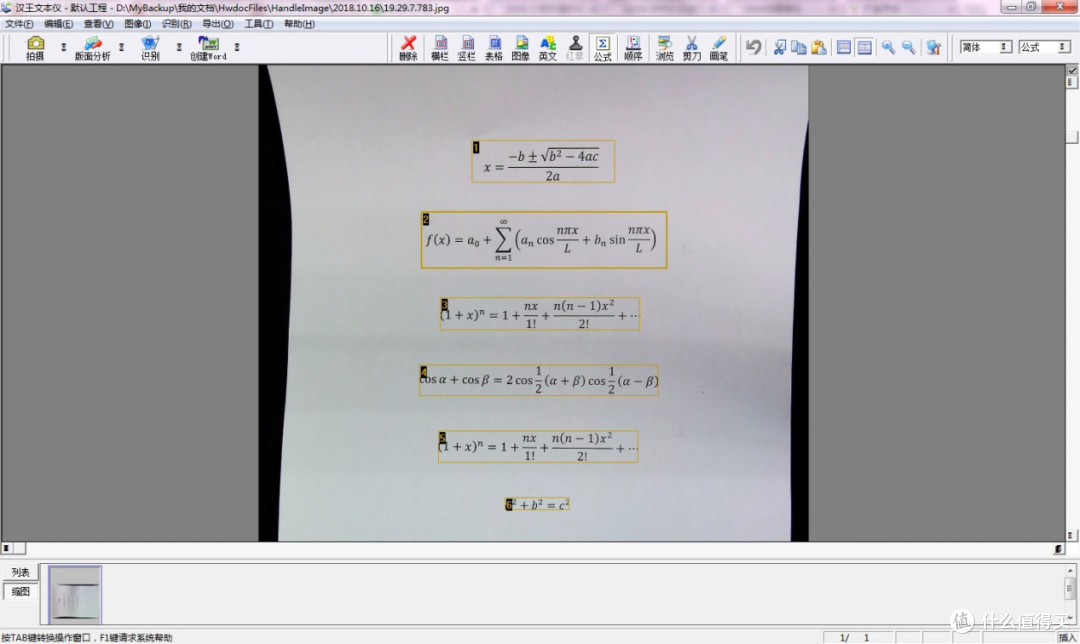Viewport: 1080px width, 644px height.
Task: Open the 查看(V) menu
Action: click(98, 24)
